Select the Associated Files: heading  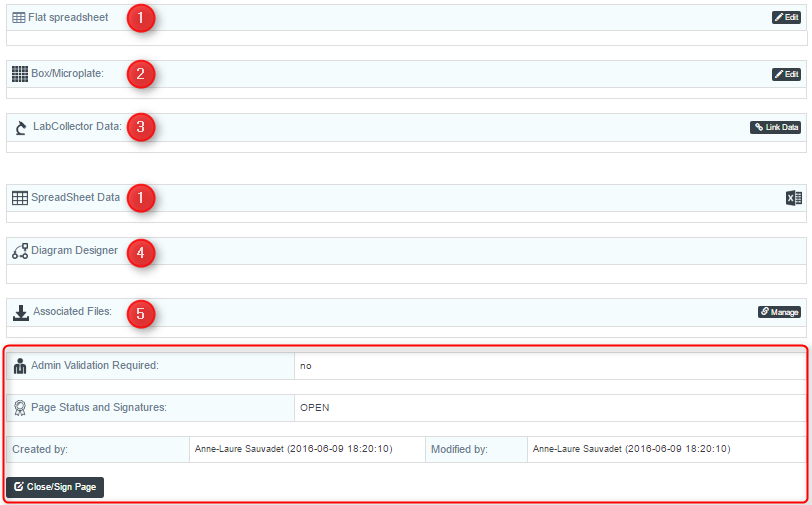click(72, 311)
